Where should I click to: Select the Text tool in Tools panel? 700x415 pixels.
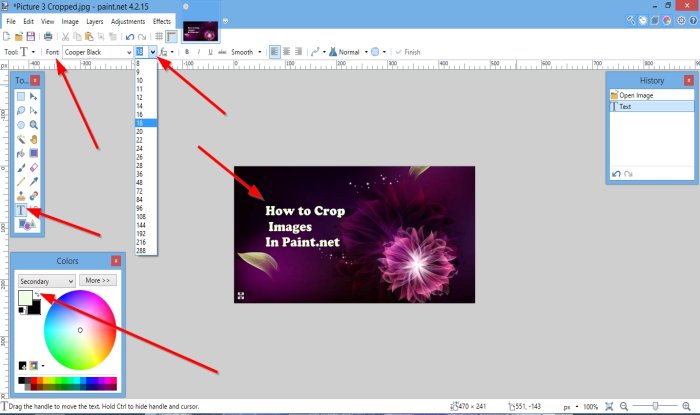tap(21, 210)
